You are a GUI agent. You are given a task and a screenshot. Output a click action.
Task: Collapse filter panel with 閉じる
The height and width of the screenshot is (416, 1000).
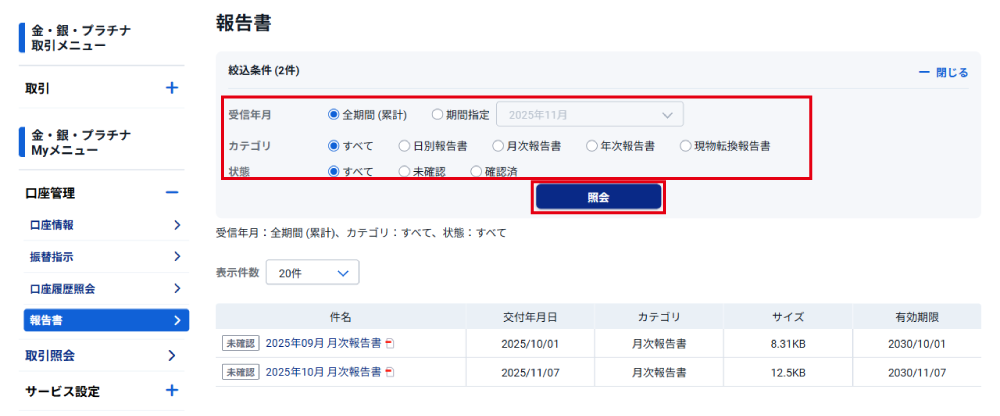pos(943,72)
